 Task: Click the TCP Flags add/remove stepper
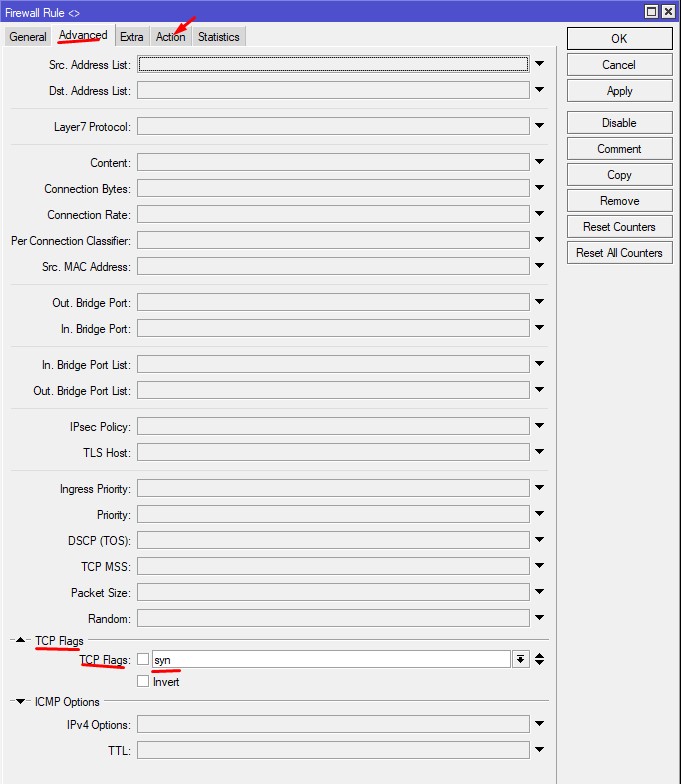tap(540, 659)
